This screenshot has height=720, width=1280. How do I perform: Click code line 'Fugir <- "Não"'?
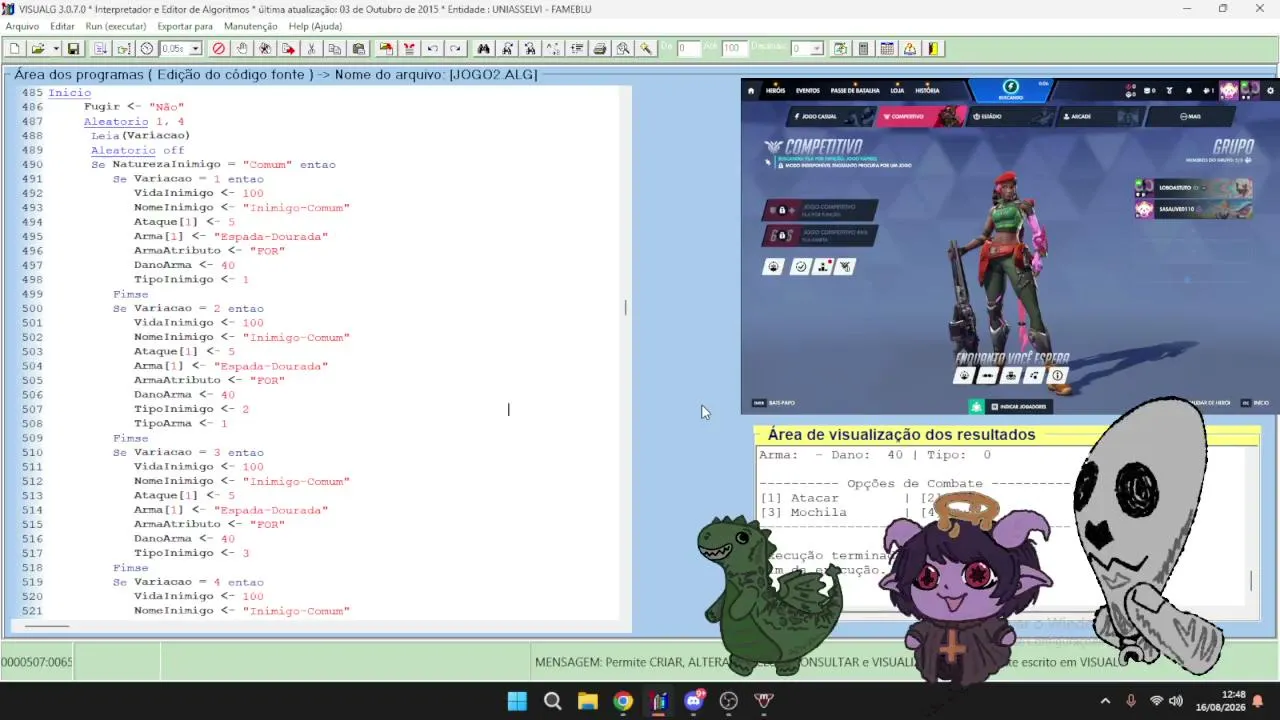pyautogui.click(x=134, y=107)
